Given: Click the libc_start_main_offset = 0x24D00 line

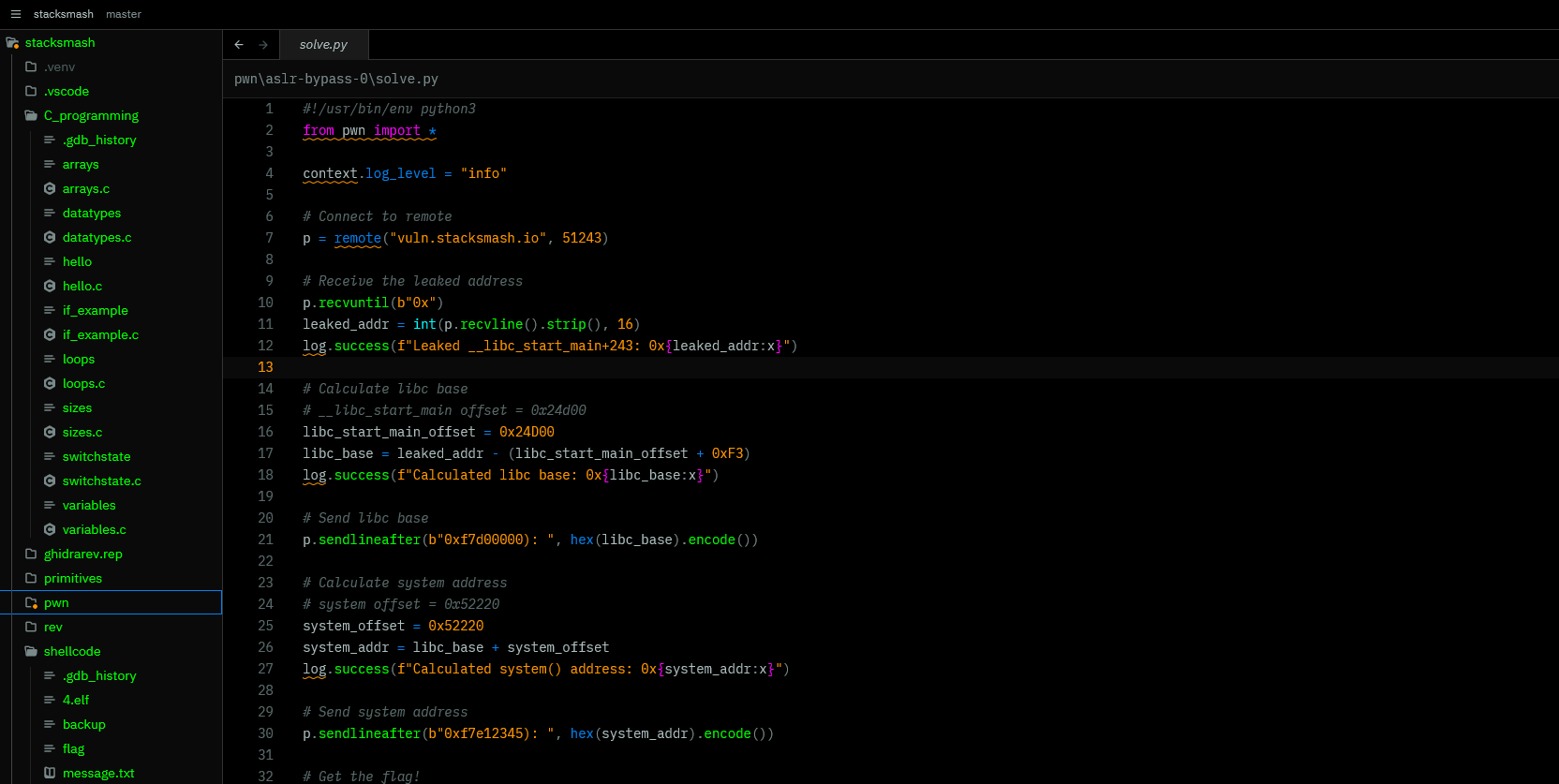Looking at the screenshot, I should pos(428,432).
